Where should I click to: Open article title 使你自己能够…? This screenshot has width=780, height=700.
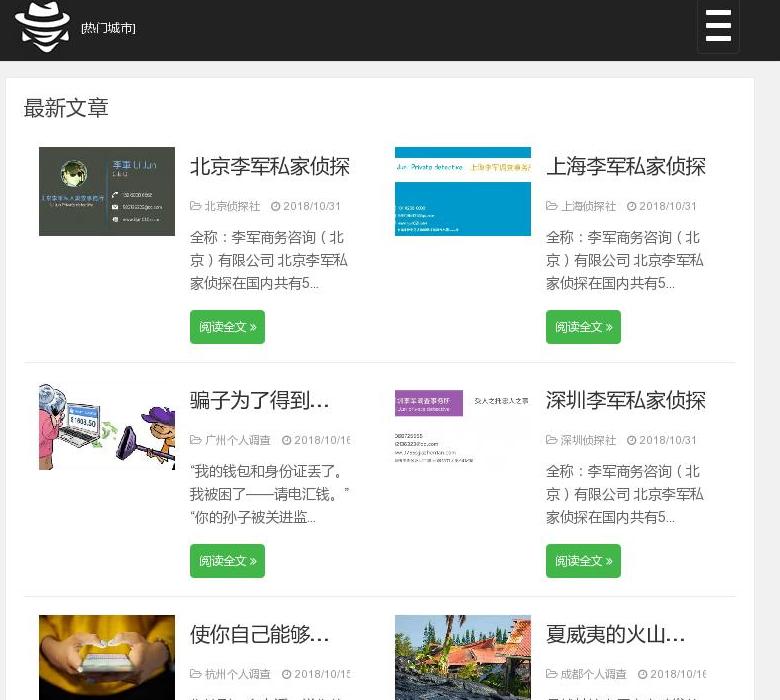[x=259, y=634]
